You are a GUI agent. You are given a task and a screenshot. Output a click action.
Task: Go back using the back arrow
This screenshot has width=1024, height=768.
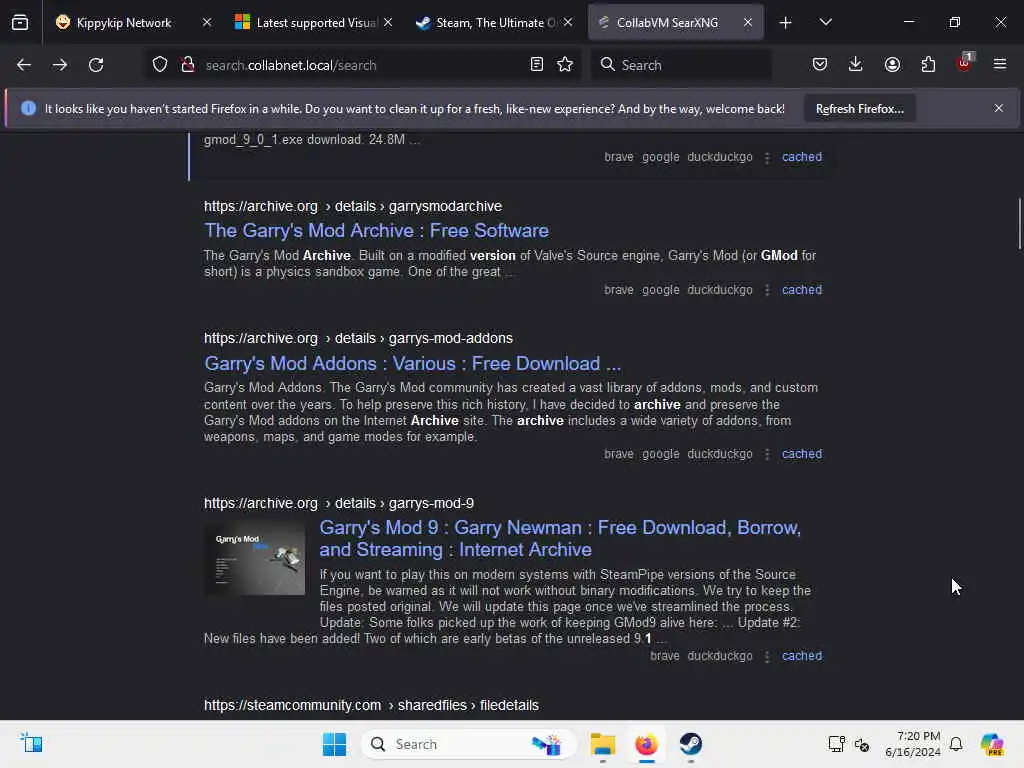(24, 65)
